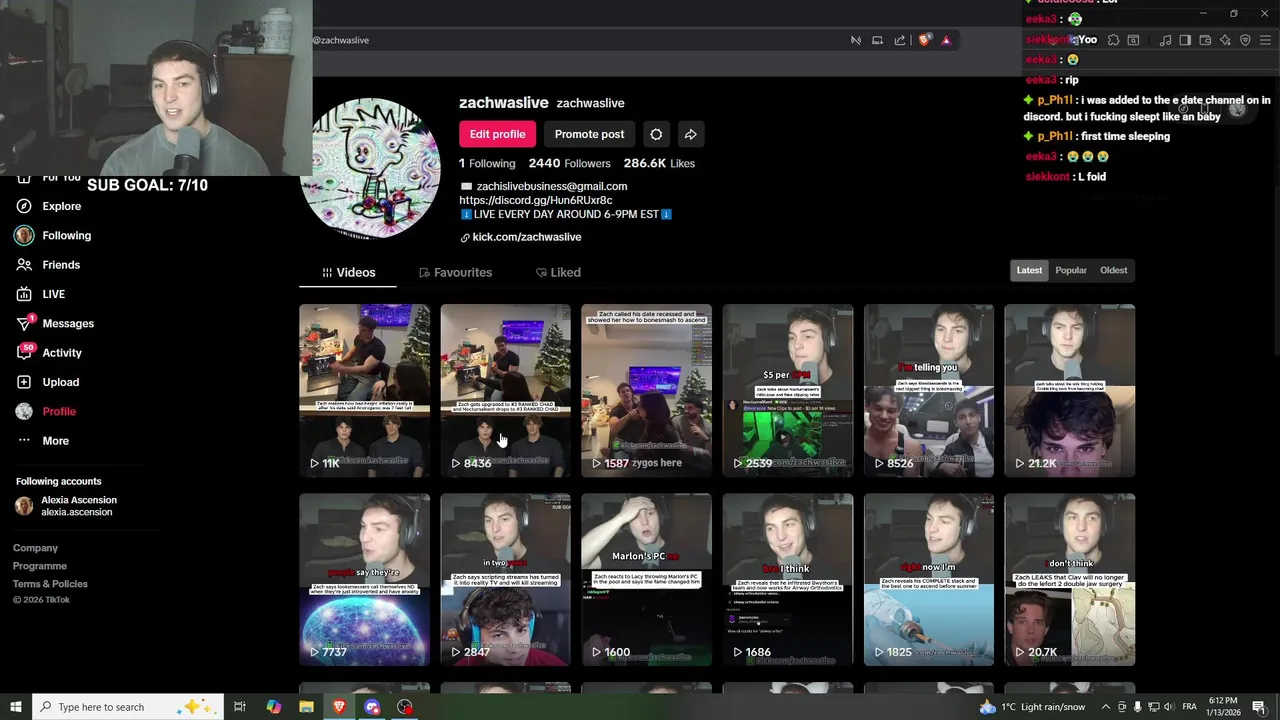
Task: Switch to the Videos tab
Action: point(348,272)
